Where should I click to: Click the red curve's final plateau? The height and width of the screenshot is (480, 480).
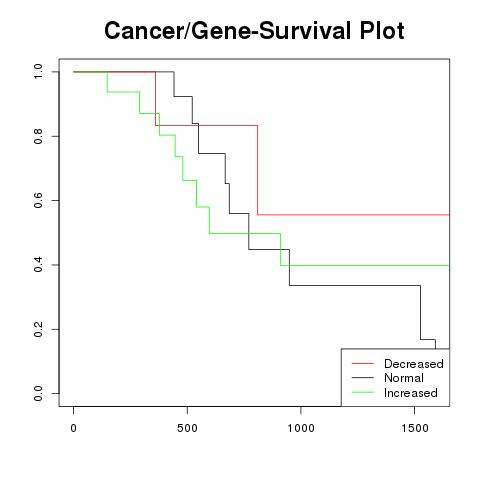(353, 215)
